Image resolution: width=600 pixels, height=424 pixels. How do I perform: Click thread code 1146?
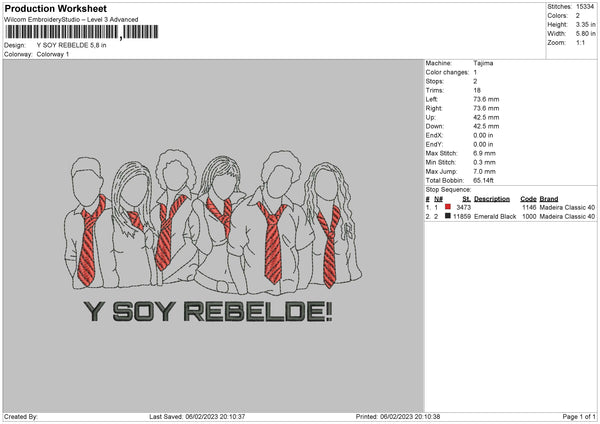529,207
